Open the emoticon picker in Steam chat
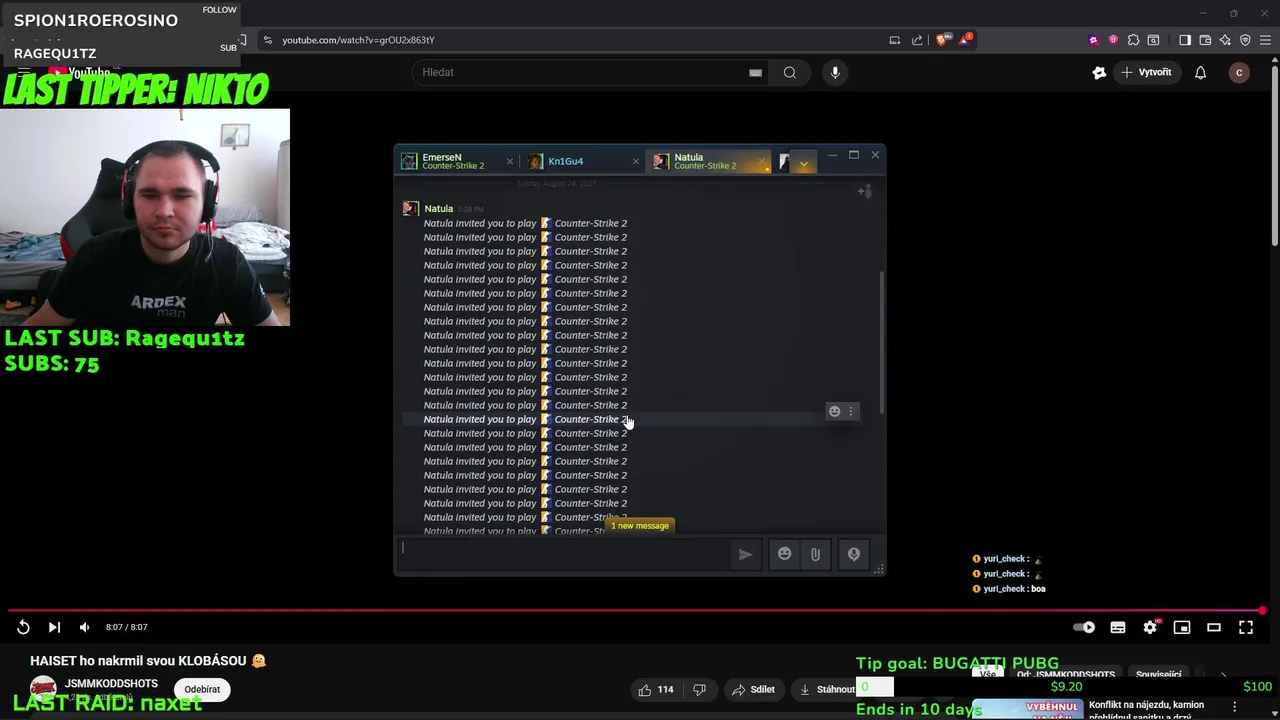Image resolution: width=1280 pixels, height=720 pixels. click(785, 554)
